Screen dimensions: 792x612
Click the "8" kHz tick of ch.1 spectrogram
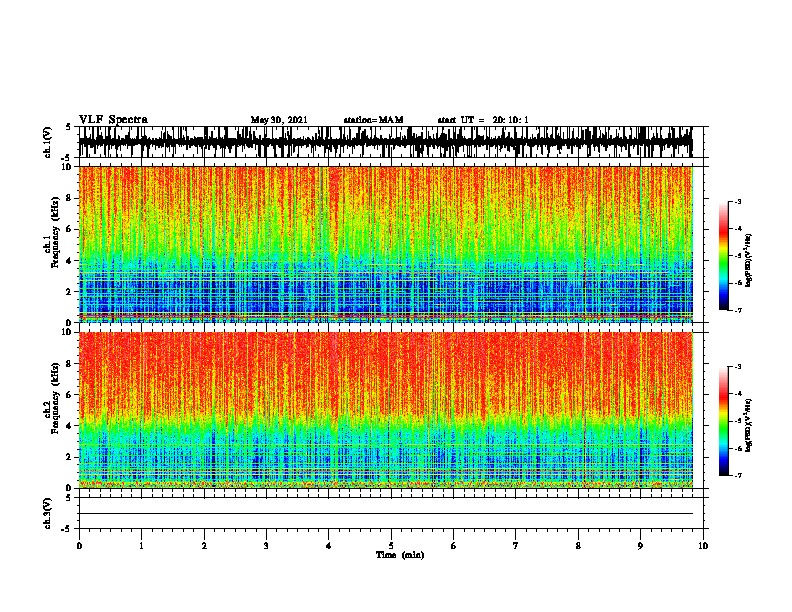pyautogui.click(x=69, y=198)
